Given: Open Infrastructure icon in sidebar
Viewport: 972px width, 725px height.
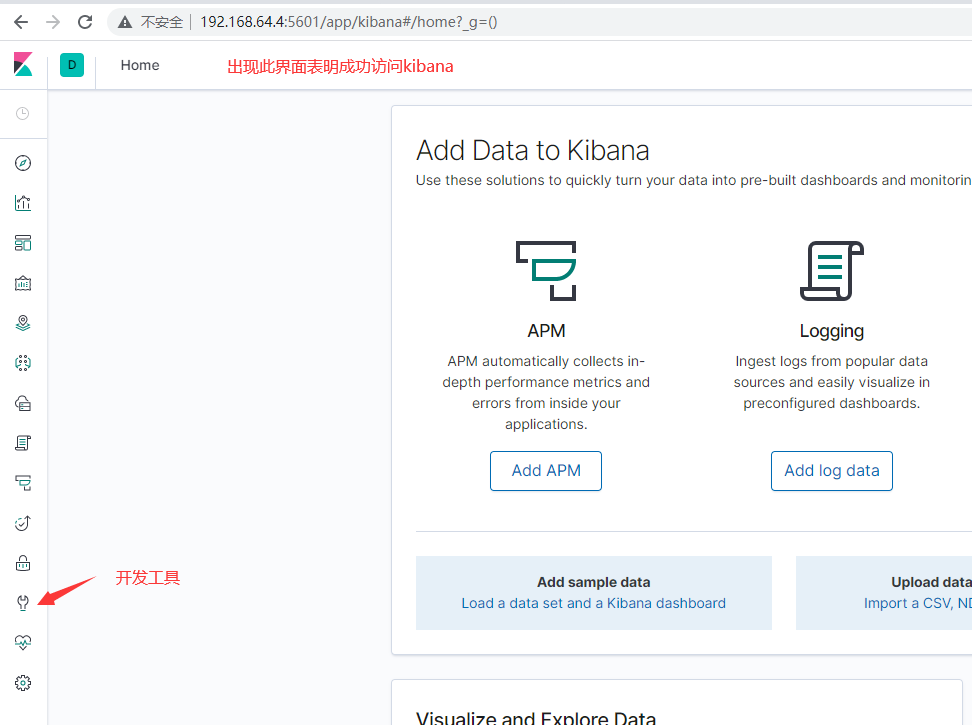Looking at the screenshot, I should tap(23, 403).
